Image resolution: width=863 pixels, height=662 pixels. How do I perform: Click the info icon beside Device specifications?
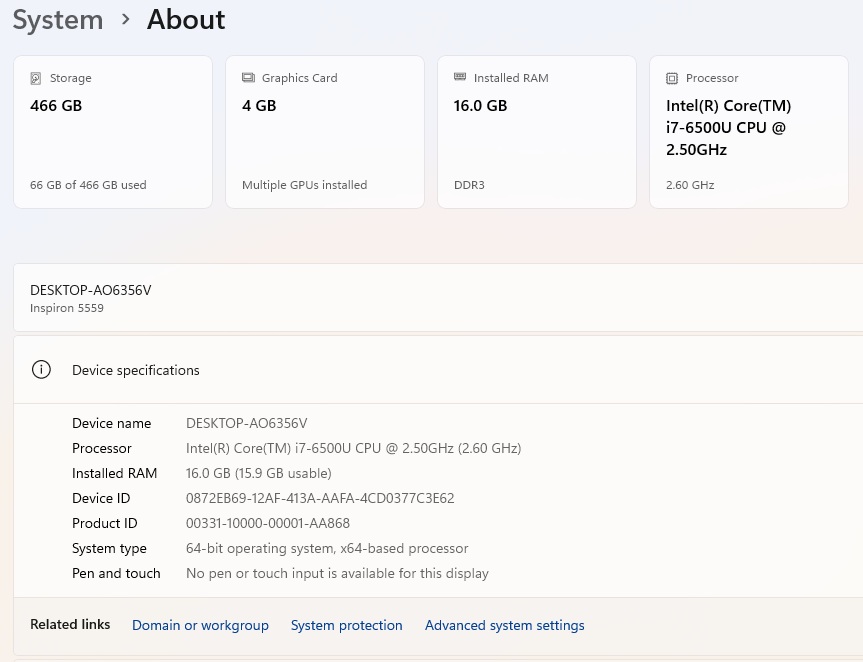(41, 370)
